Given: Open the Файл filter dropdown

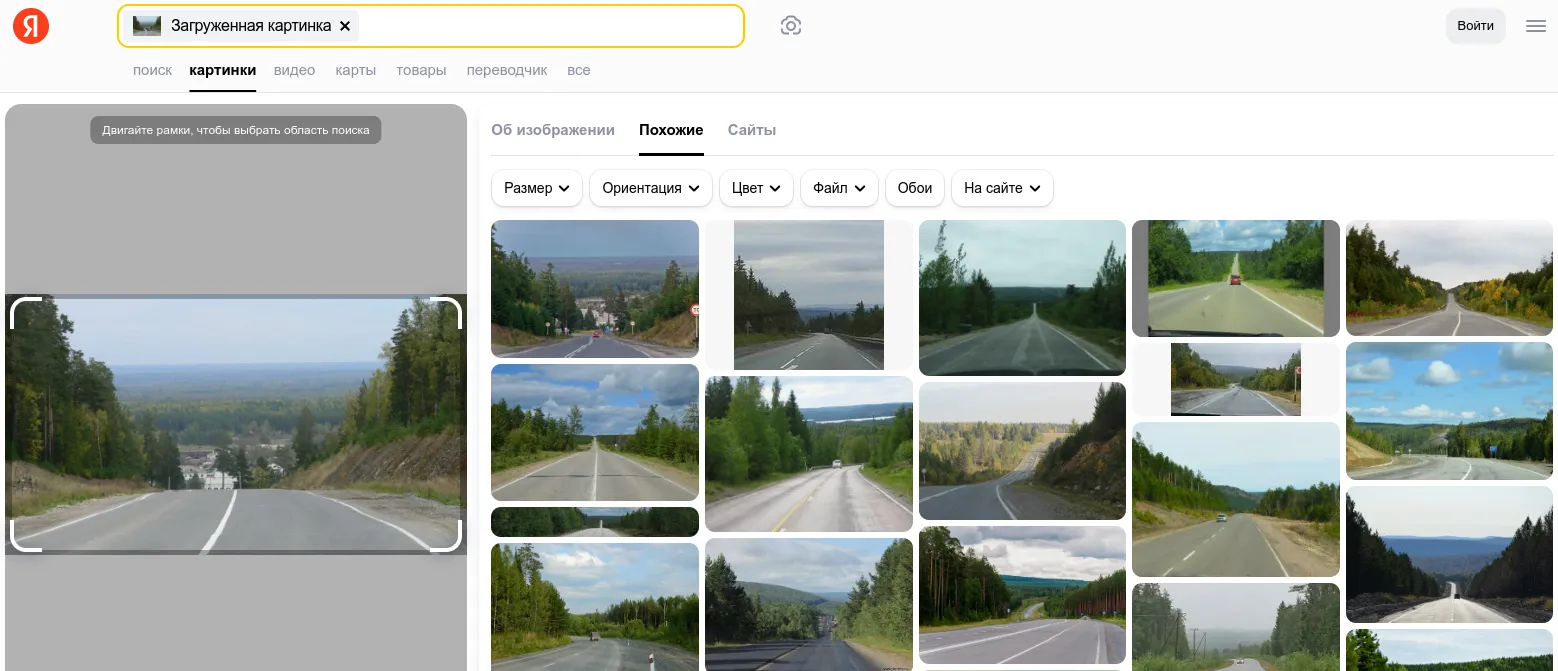Looking at the screenshot, I should pyautogui.click(x=839, y=188).
